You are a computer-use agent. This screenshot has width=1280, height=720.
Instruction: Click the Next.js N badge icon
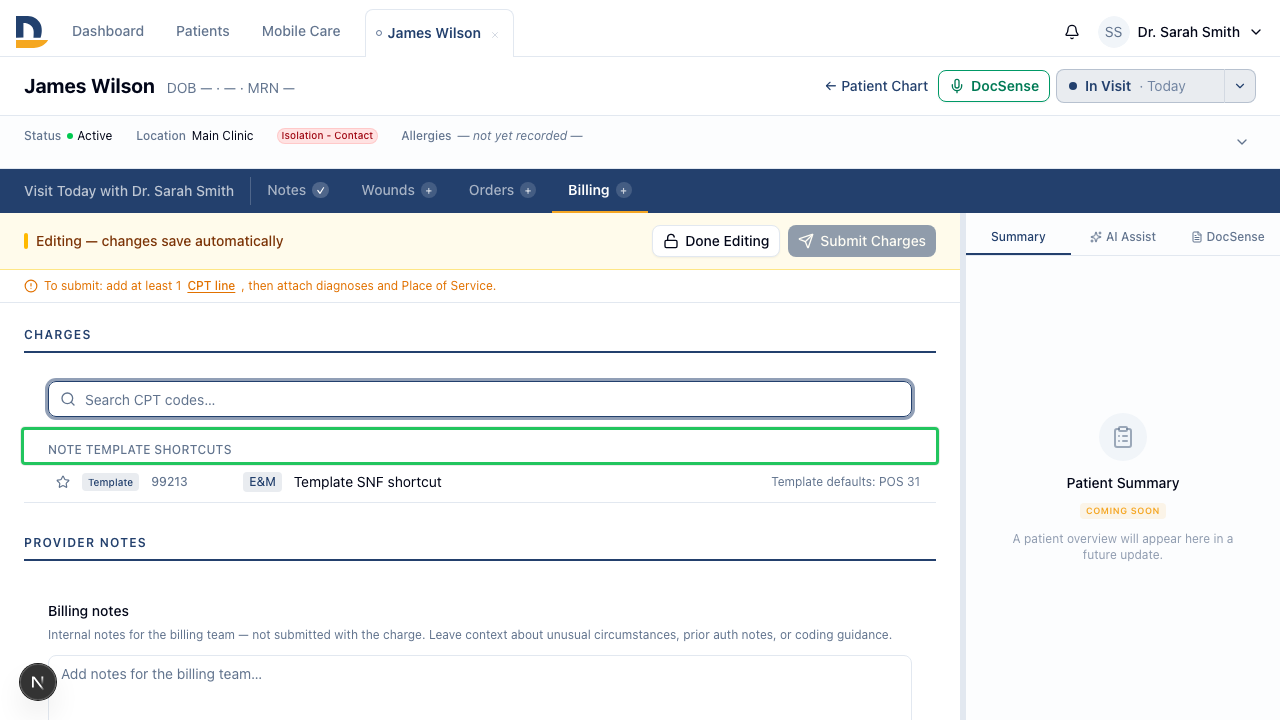(38, 682)
